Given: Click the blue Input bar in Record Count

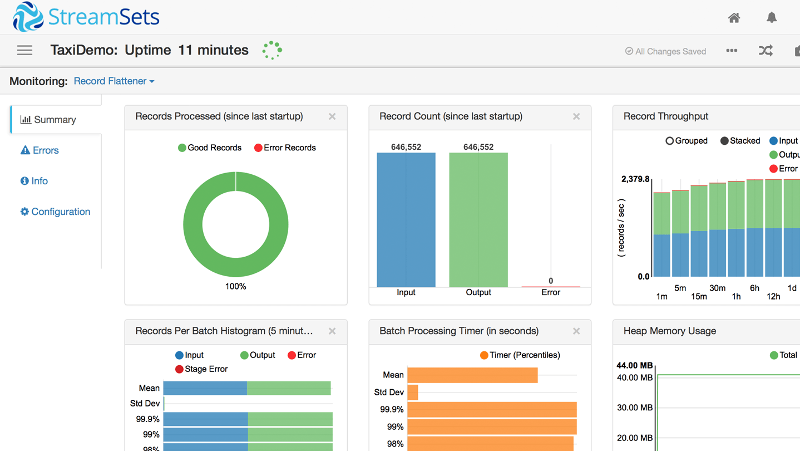Looking at the screenshot, I should point(405,220).
